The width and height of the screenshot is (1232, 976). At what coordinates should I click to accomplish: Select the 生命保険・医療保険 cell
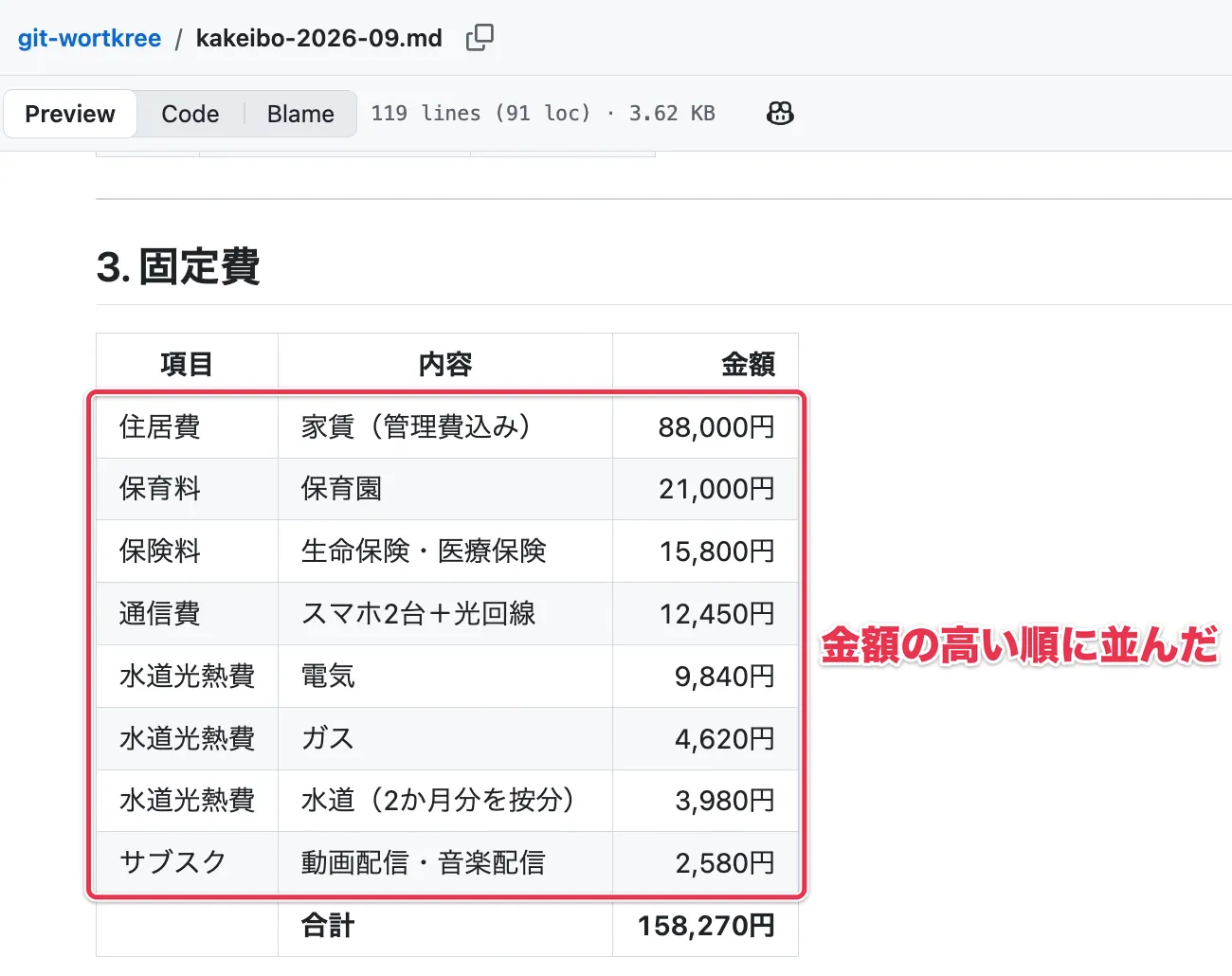coord(445,551)
